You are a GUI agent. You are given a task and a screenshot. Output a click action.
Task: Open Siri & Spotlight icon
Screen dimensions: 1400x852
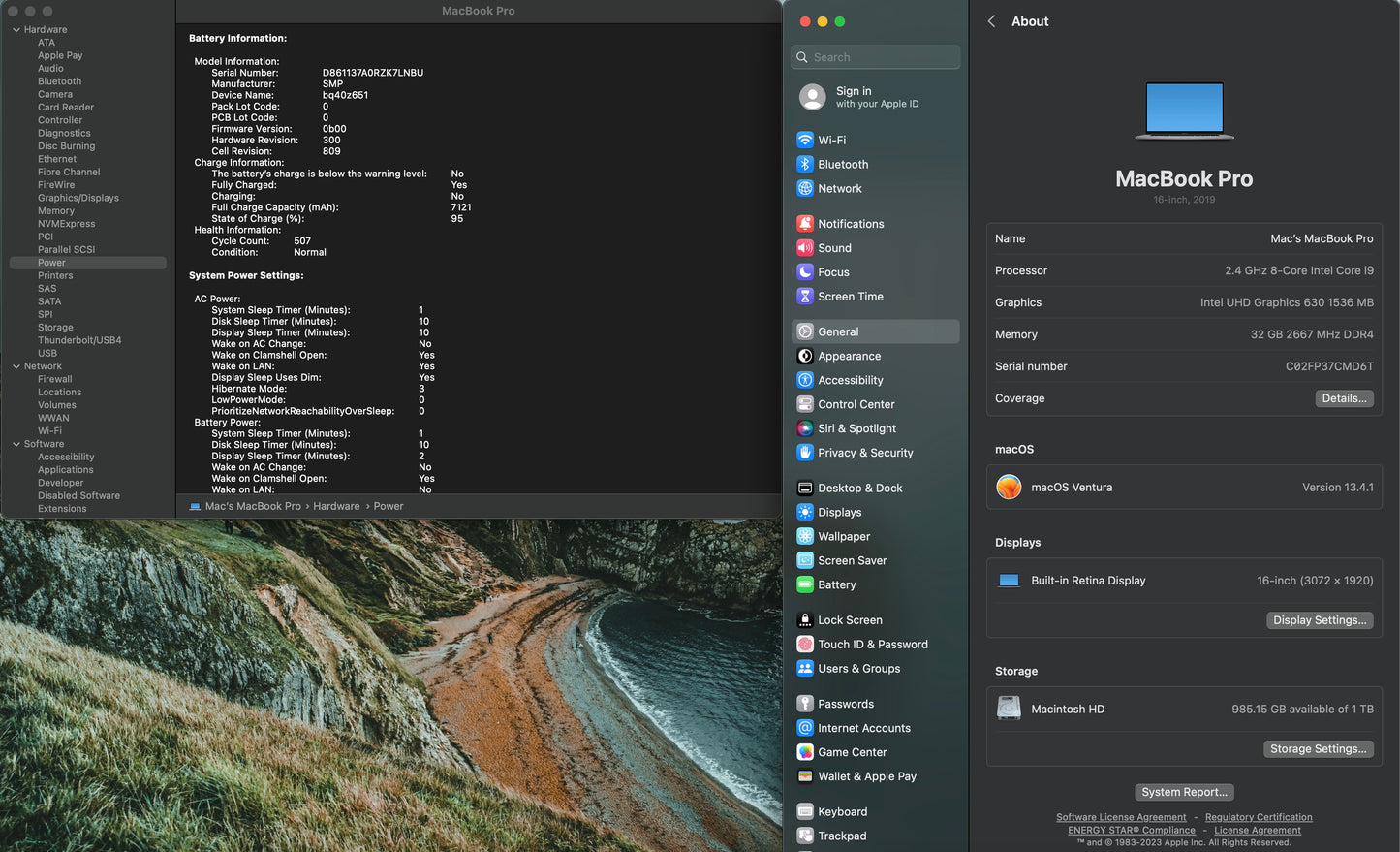click(x=805, y=428)
